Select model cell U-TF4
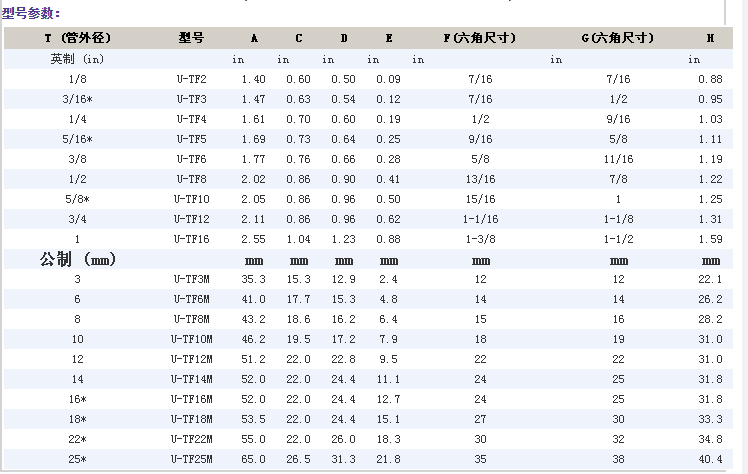 click(191, 119)
